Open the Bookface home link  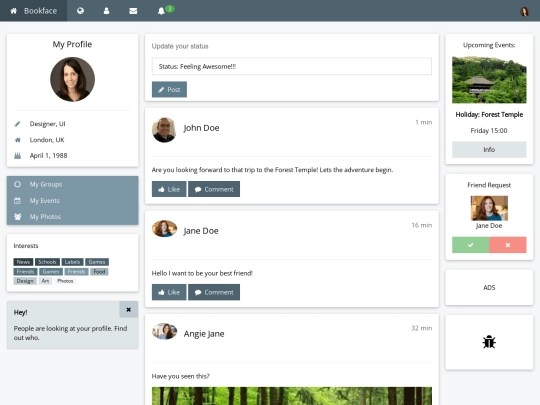33,11
